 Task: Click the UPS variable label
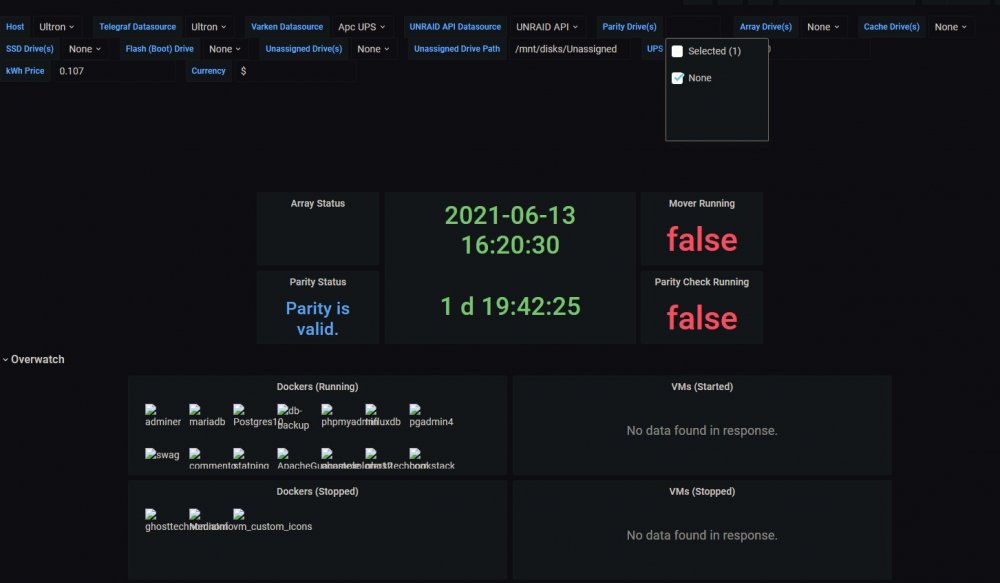coord(654,48)
